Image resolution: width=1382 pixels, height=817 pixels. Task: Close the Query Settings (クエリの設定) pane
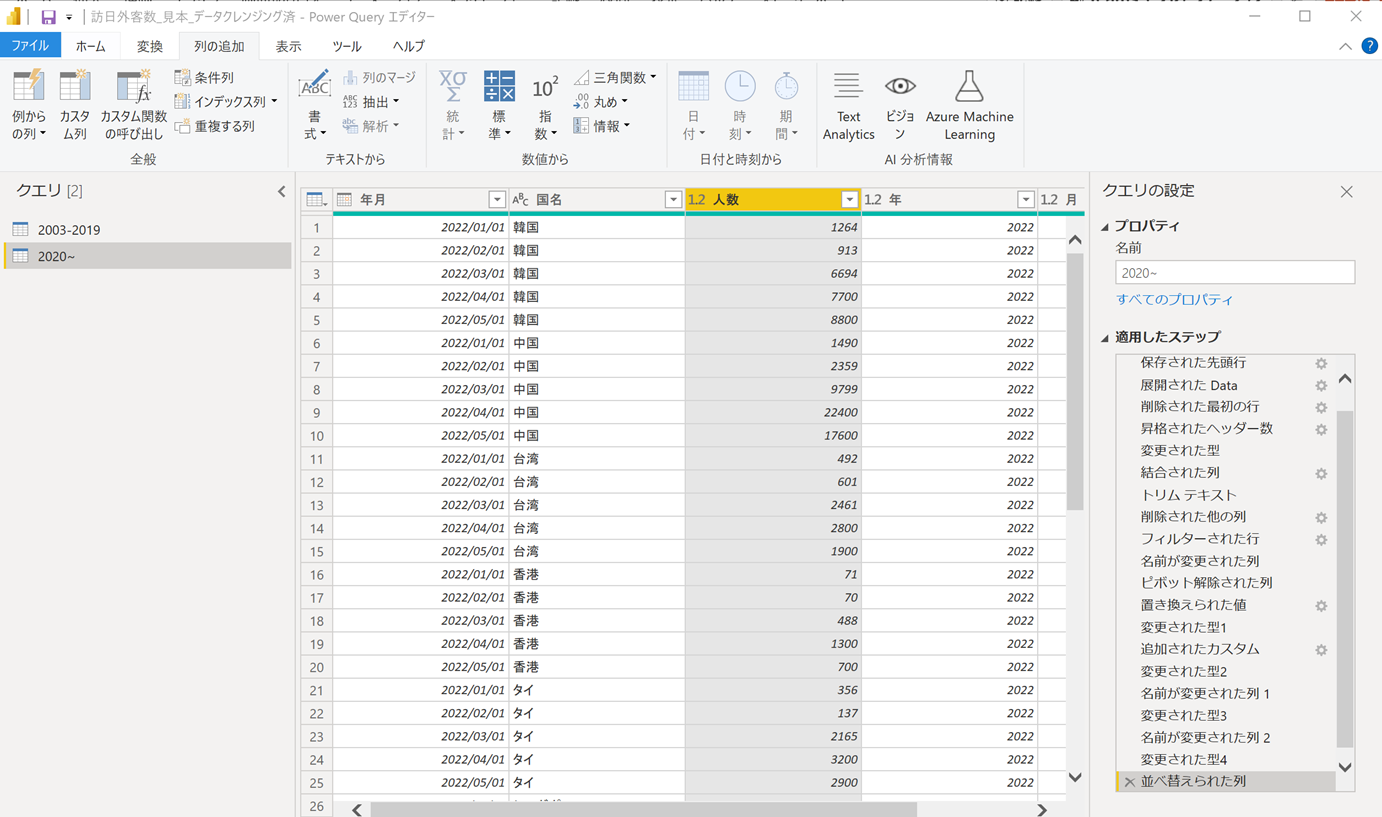(x=1346, y=191)
